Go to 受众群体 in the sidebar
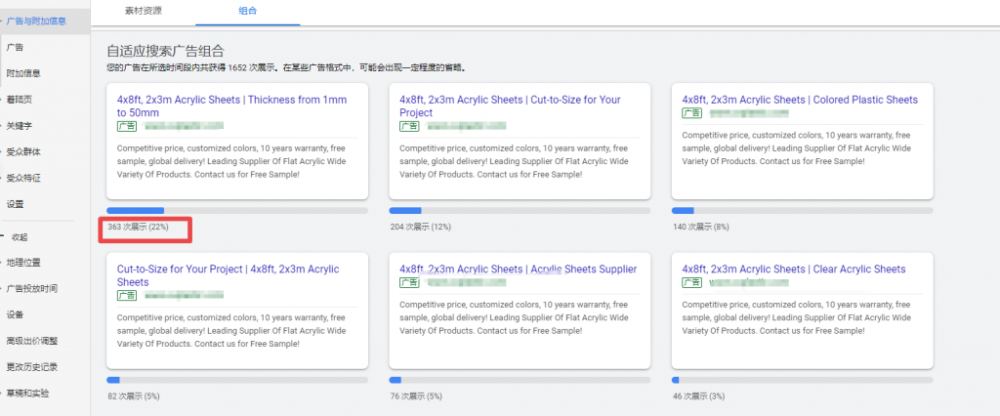Image resolution: width=1000 pixels, height=416 pixels. (23, 152)
